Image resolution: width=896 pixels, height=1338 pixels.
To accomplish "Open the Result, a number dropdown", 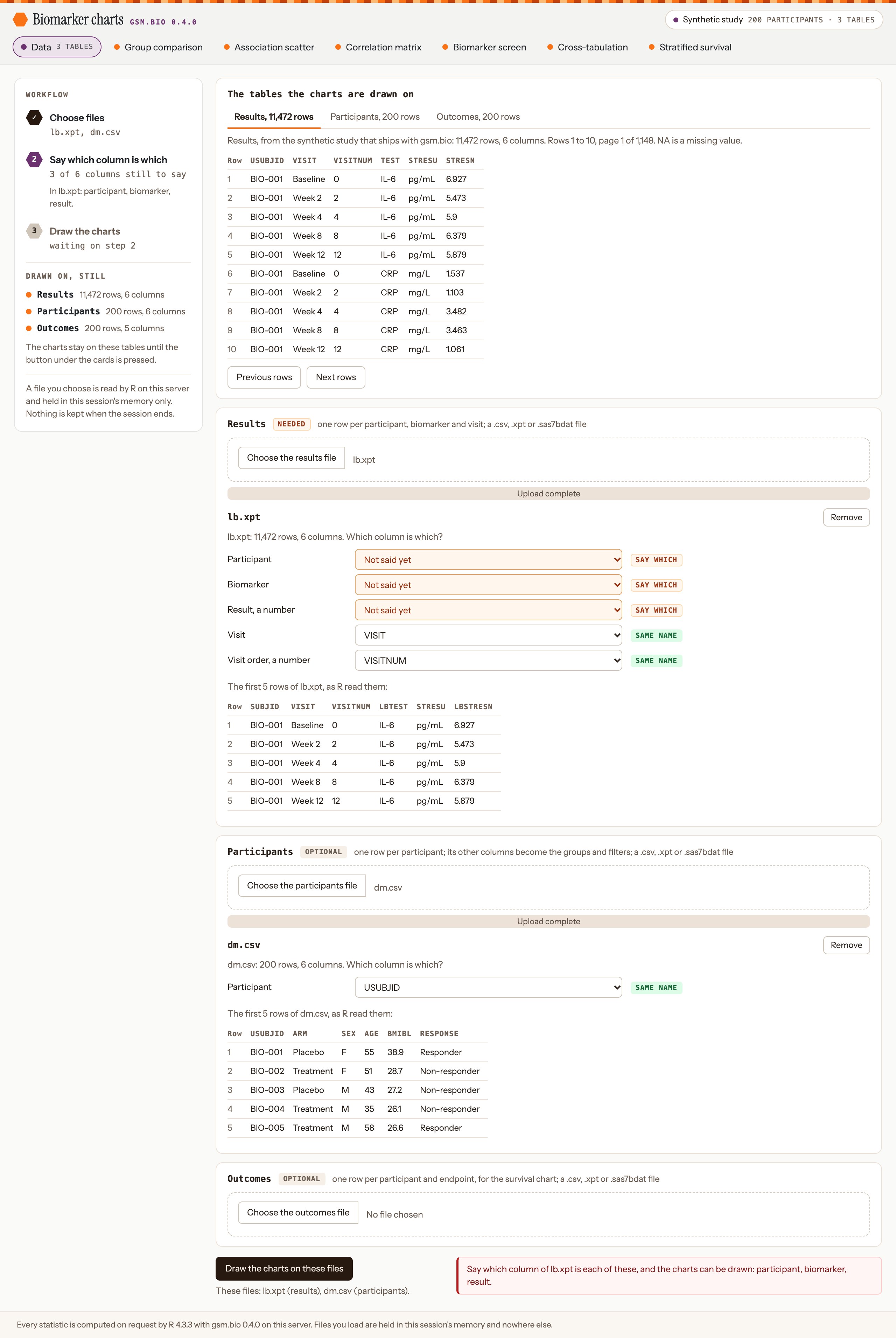I will [x=488, y=610].
